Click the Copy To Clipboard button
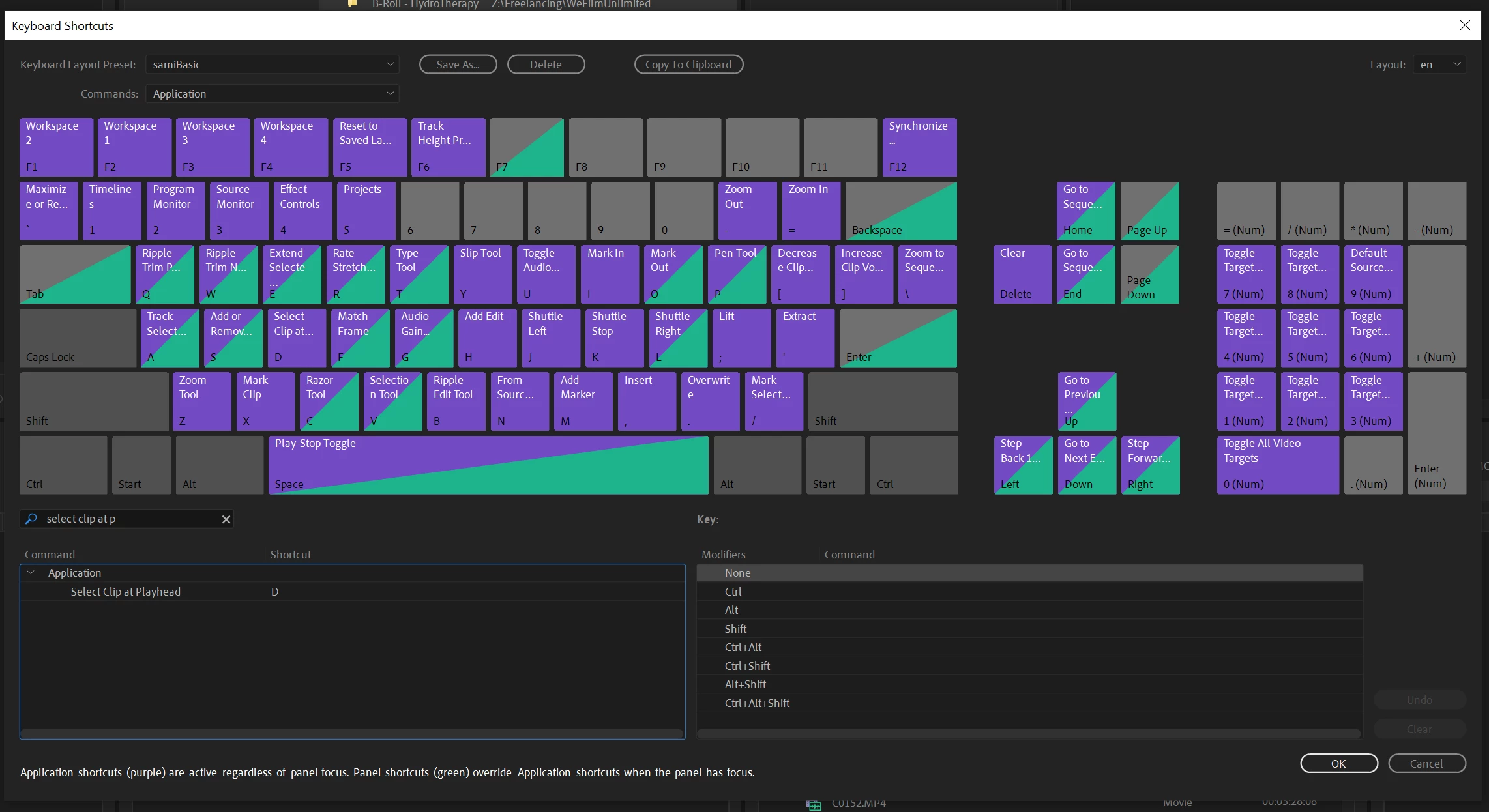This screenshot has width=1489, height=812. [688, 65]
